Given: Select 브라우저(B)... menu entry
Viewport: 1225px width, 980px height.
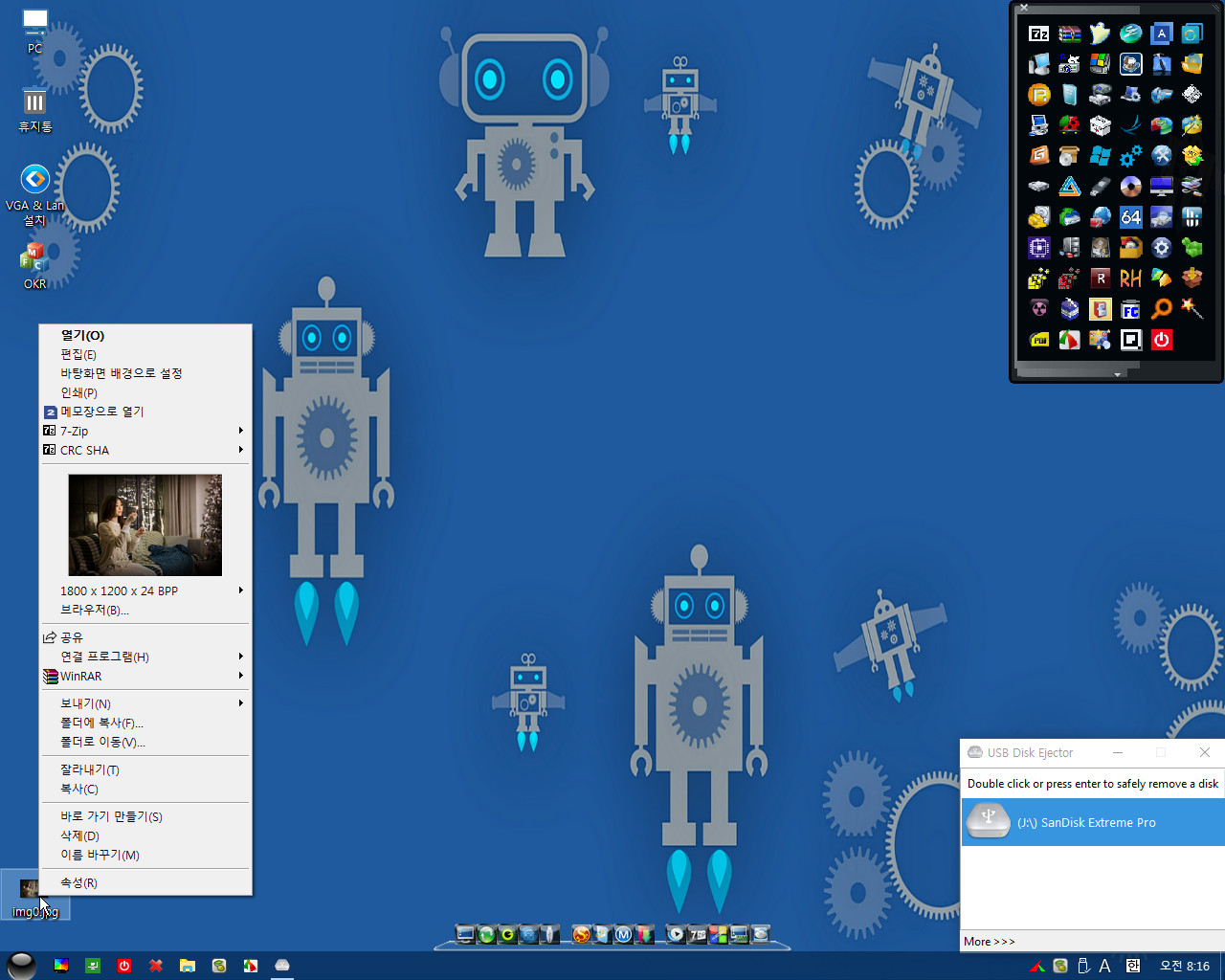Looking at the screenshot, I should pyautogui.click(x=145, y=610).
